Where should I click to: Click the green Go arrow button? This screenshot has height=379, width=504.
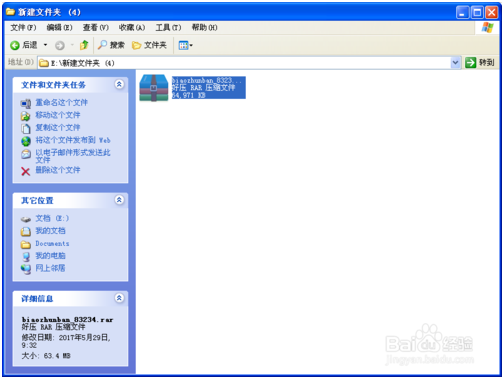pos(470,62)
